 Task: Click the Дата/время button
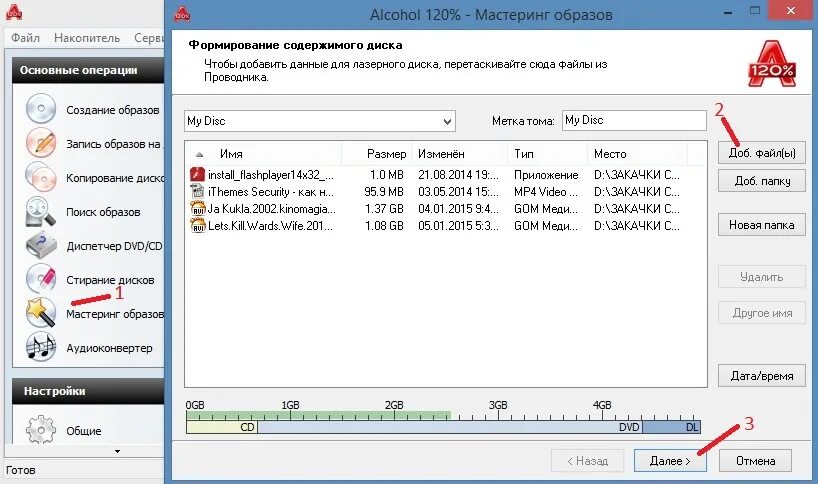pos(762,376)
